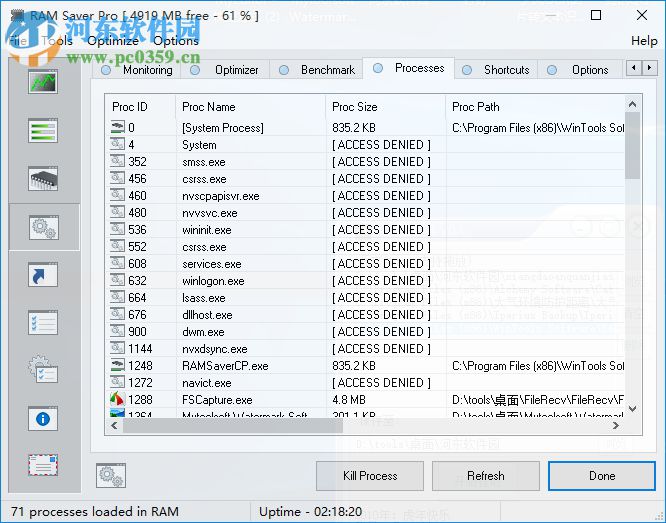
Task: Sort by the Proc Size column header
Action: (386, 107)
